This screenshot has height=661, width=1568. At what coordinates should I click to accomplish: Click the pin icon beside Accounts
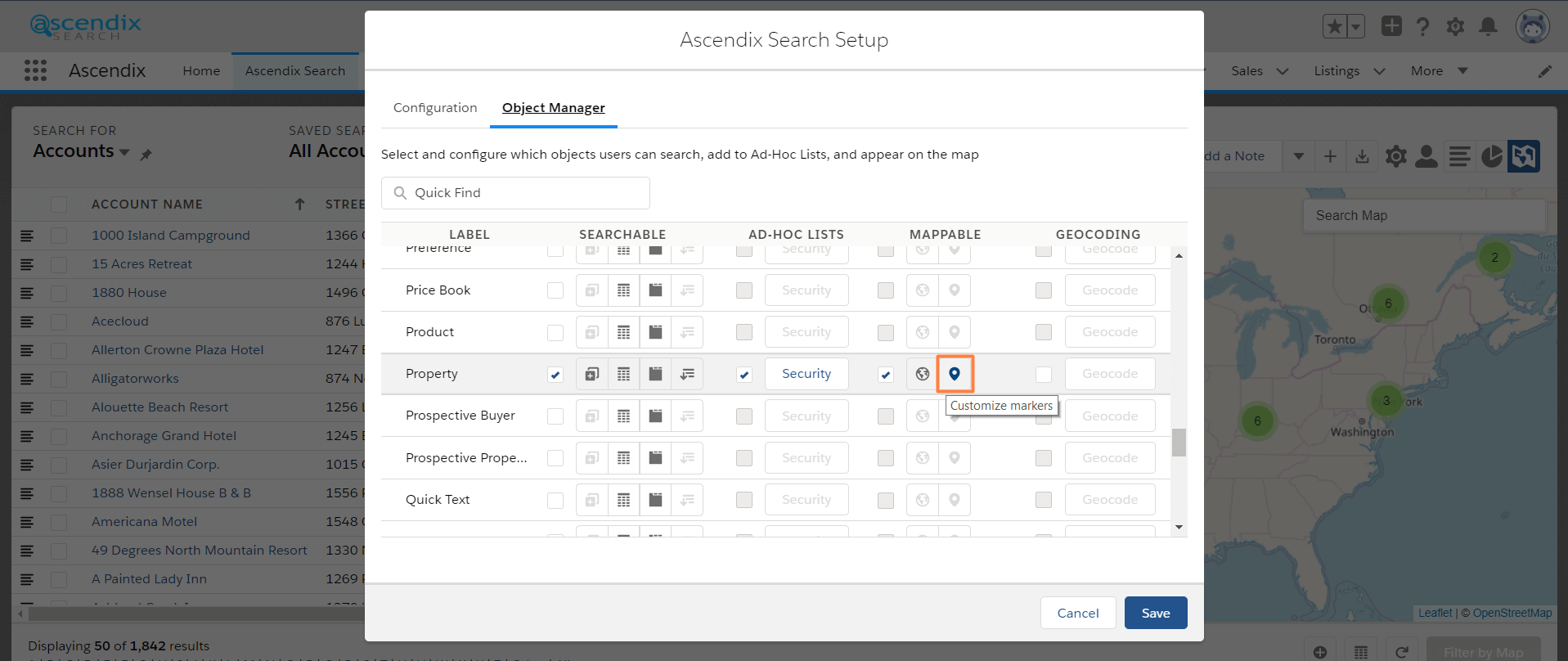(146, 154)
